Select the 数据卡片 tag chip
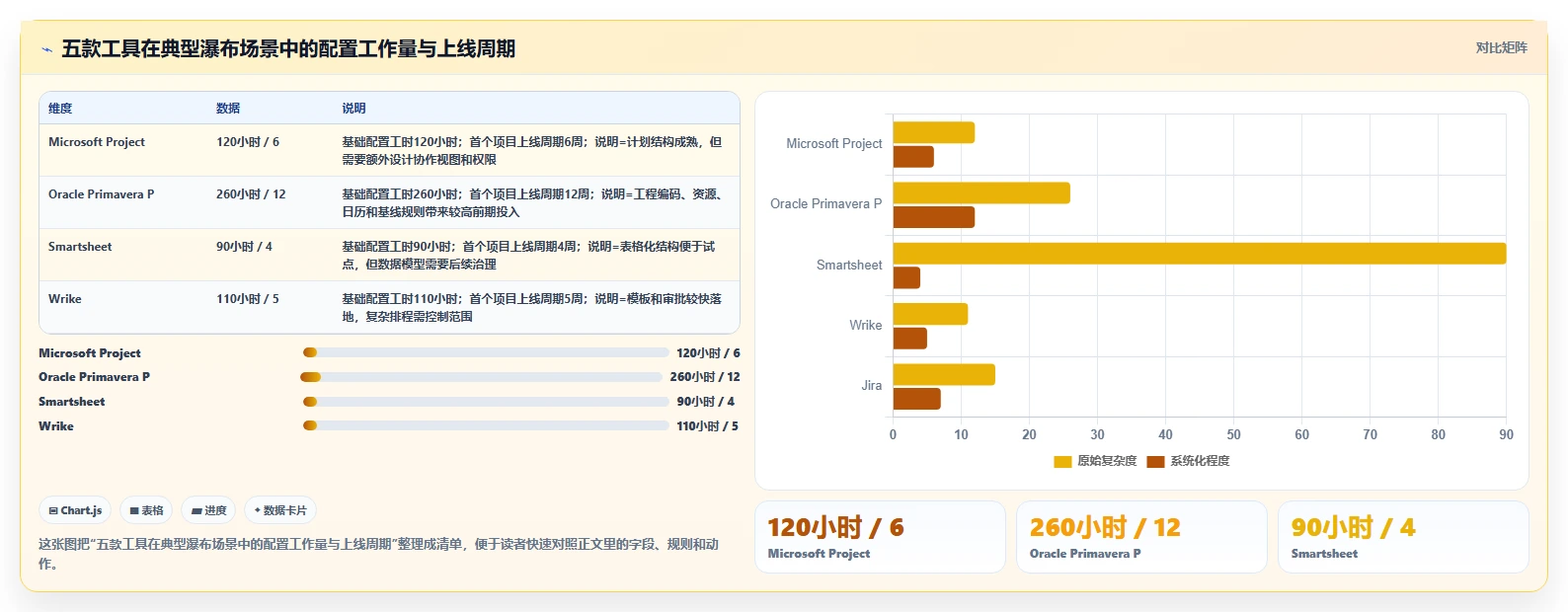This screenshot has width=1568, height=612. click(280, 510)
